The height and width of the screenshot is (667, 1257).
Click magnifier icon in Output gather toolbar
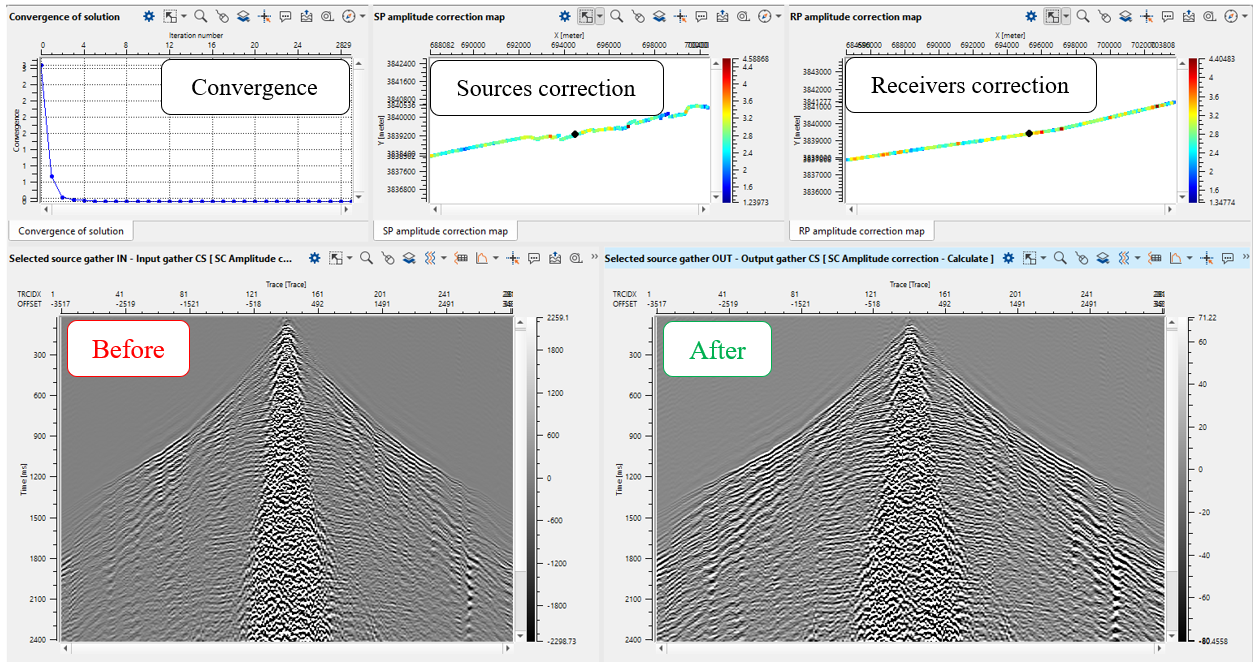coord(1059,259)
